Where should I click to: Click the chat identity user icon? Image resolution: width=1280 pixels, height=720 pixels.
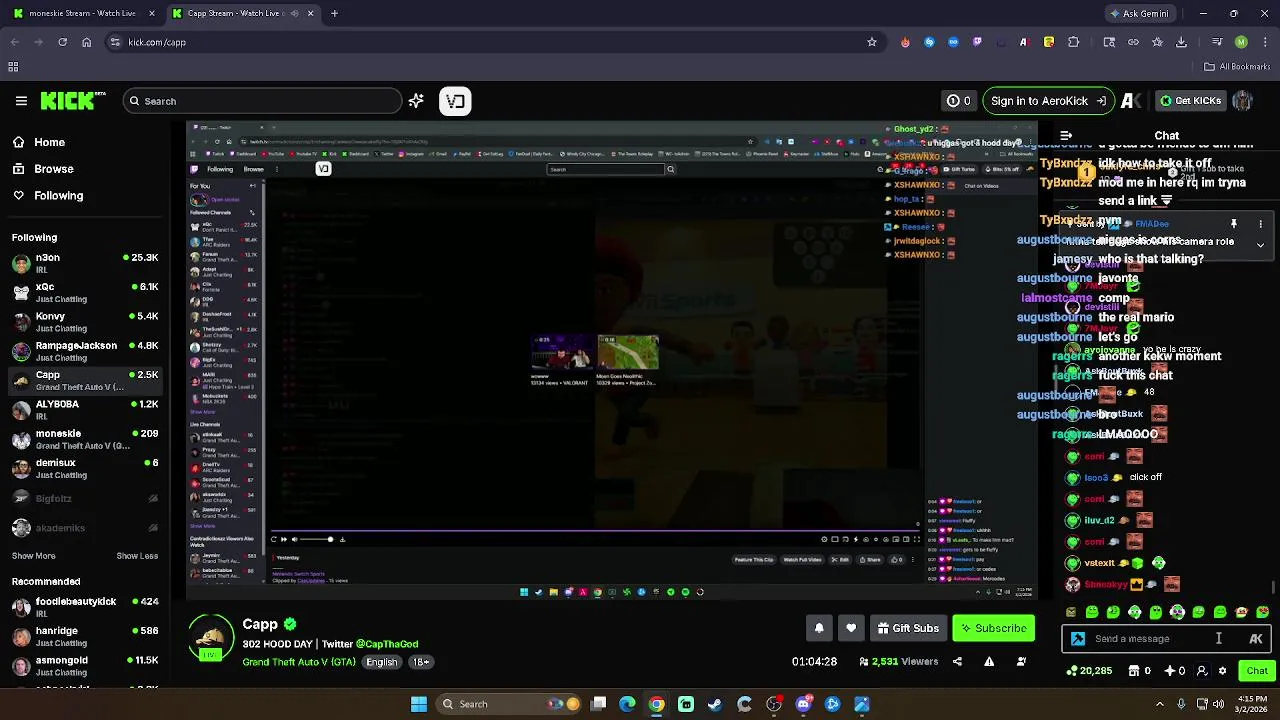(1202, 671)
